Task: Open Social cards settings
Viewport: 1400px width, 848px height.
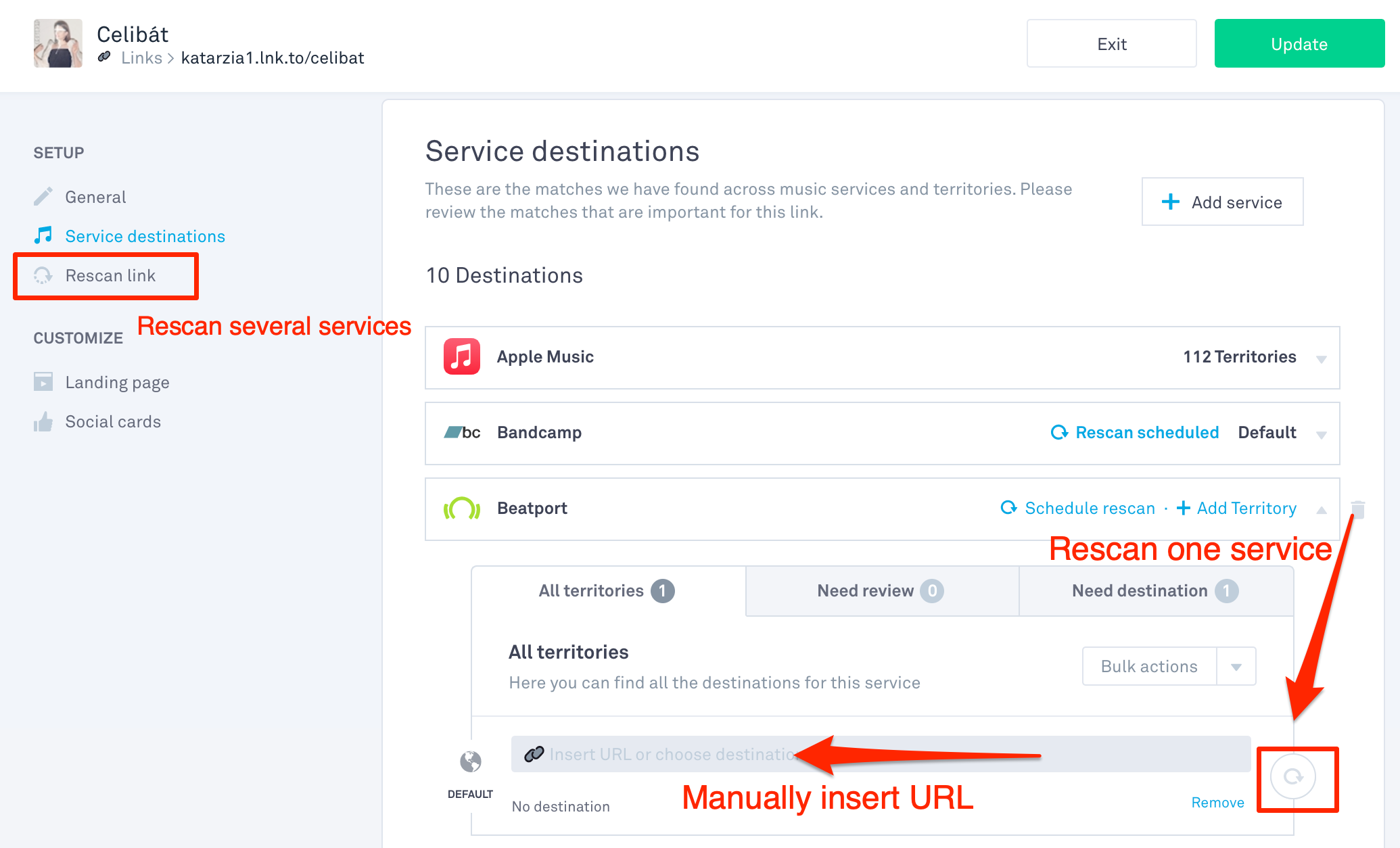Action: coord(113,422)
